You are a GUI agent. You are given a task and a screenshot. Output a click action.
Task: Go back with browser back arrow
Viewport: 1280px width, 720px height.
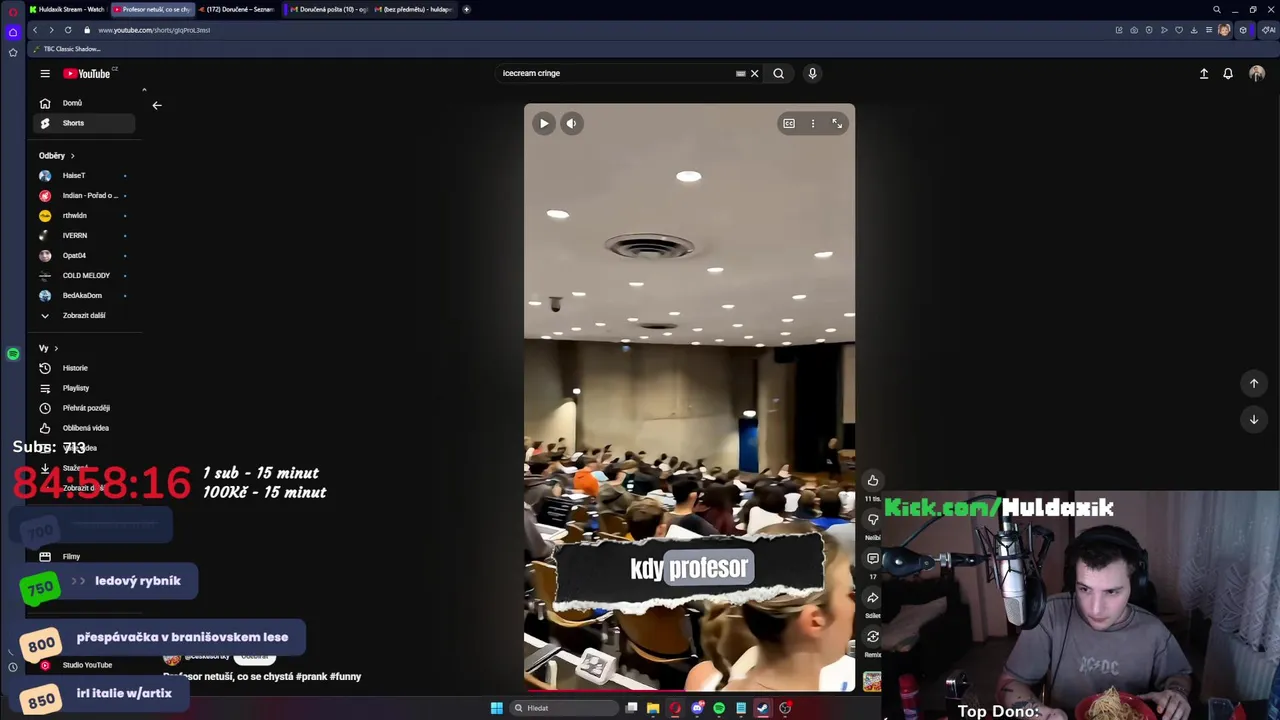coord(35,30)
